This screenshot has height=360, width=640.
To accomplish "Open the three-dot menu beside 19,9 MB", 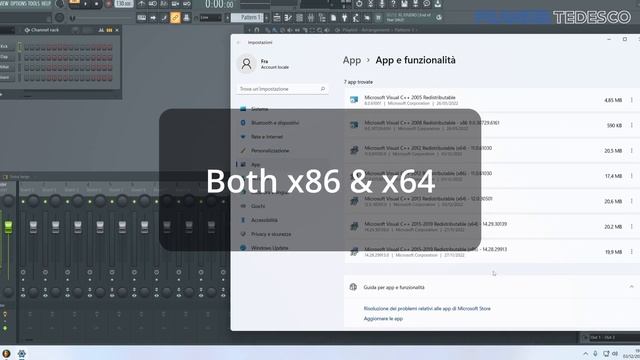I will click(x=631, y=252).
